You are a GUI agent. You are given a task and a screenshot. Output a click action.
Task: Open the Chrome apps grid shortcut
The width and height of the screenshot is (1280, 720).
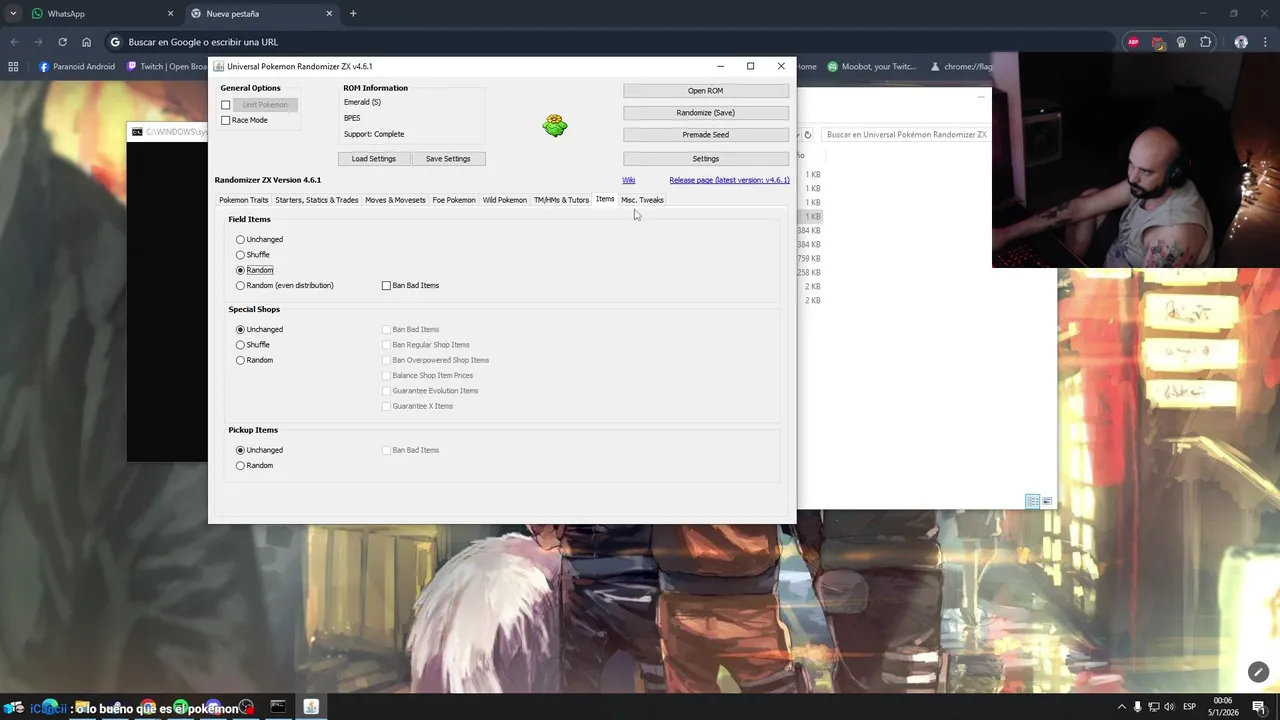[x=13, y=67]
